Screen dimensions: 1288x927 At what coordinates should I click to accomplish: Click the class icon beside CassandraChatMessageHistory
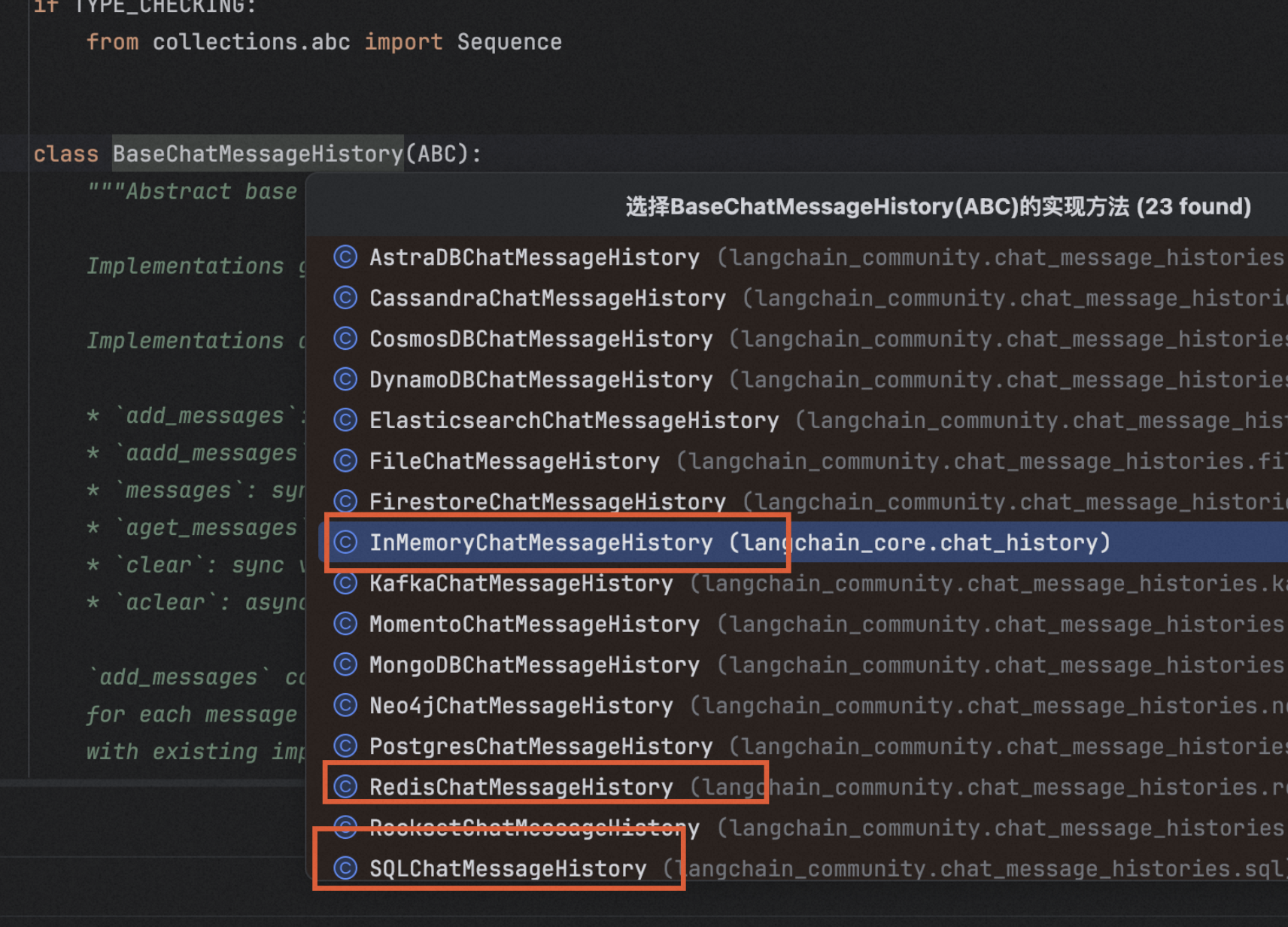[345, 298]
